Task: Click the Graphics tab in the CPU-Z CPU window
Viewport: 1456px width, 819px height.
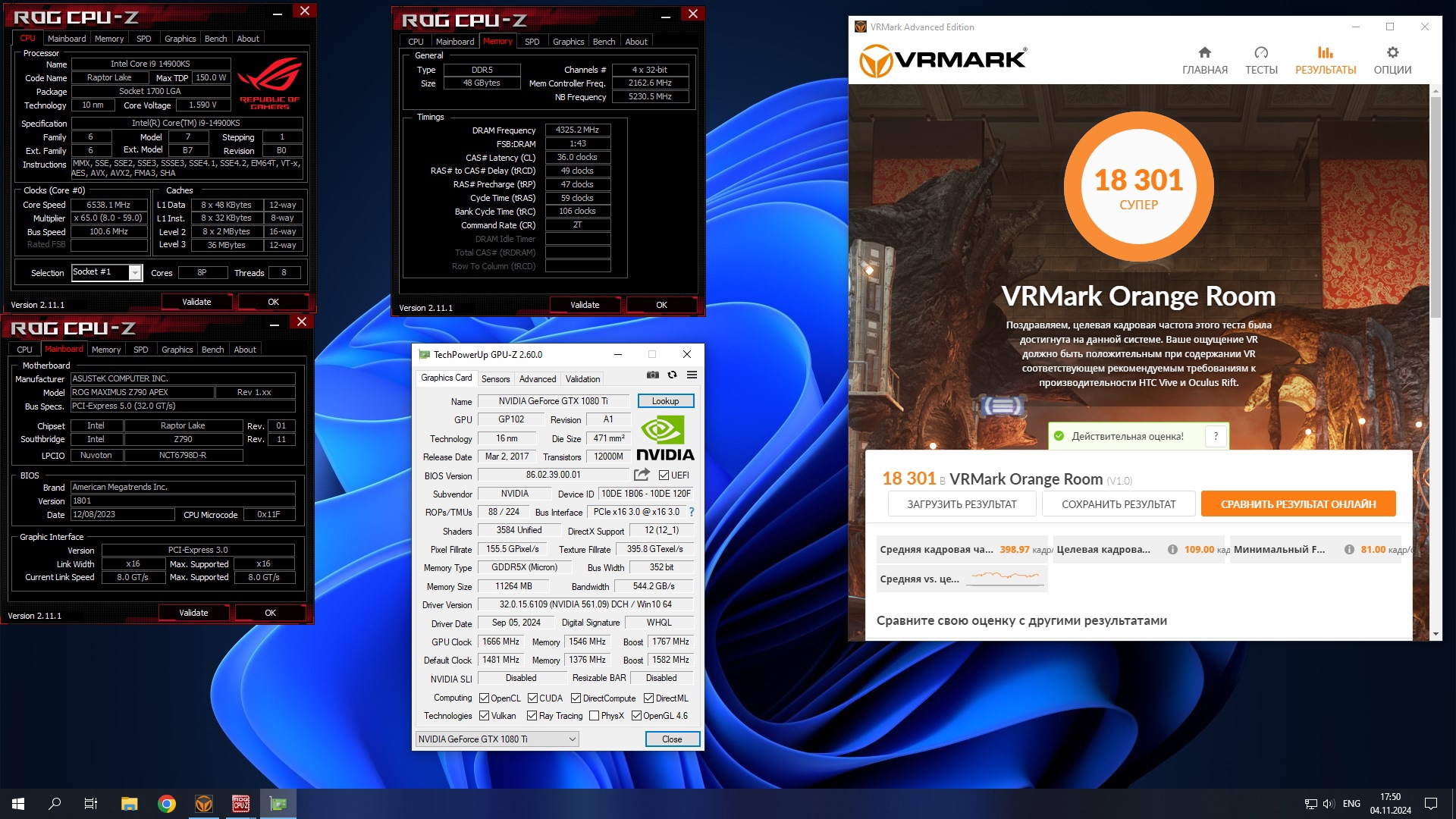Action: 180,39
